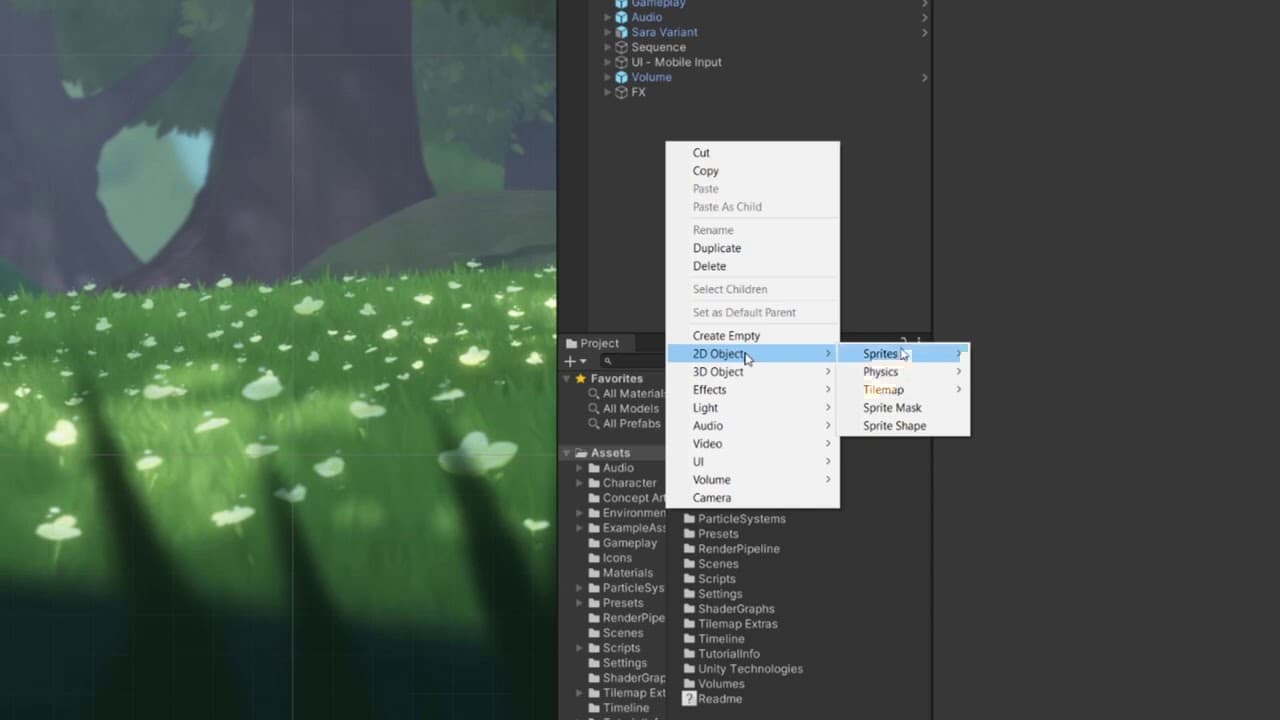This screenshot has height=720, width=1280.
Task: Click the Volume prefab cube icon in Hierarchy
Action: pyautogui.click(x=621, y=77)
